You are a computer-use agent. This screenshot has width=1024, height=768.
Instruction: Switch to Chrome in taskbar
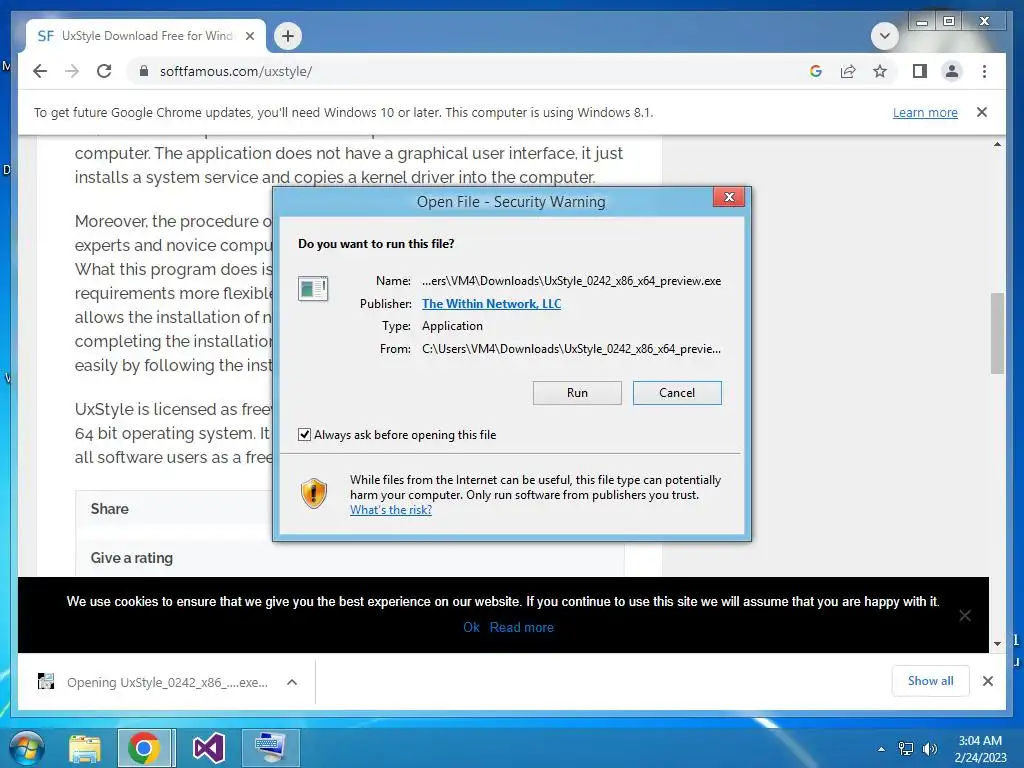coord(146,748)
